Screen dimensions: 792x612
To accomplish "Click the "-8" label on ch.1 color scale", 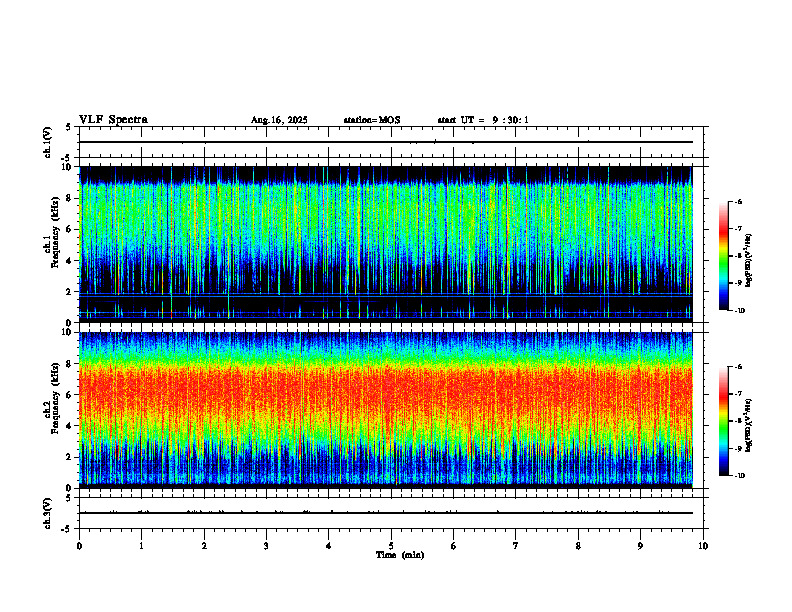I will 737,256.
